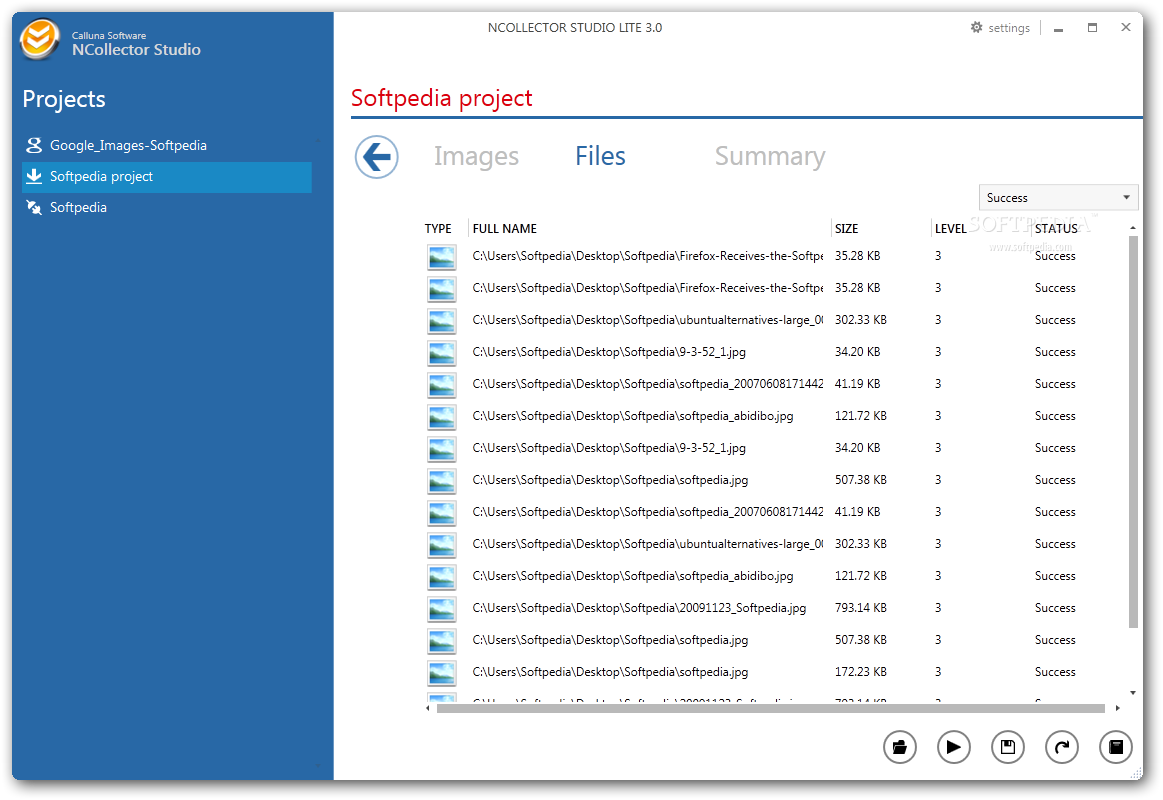
Task: Click the 793.14 KB size cell
Action: click(x=860, y=608)
